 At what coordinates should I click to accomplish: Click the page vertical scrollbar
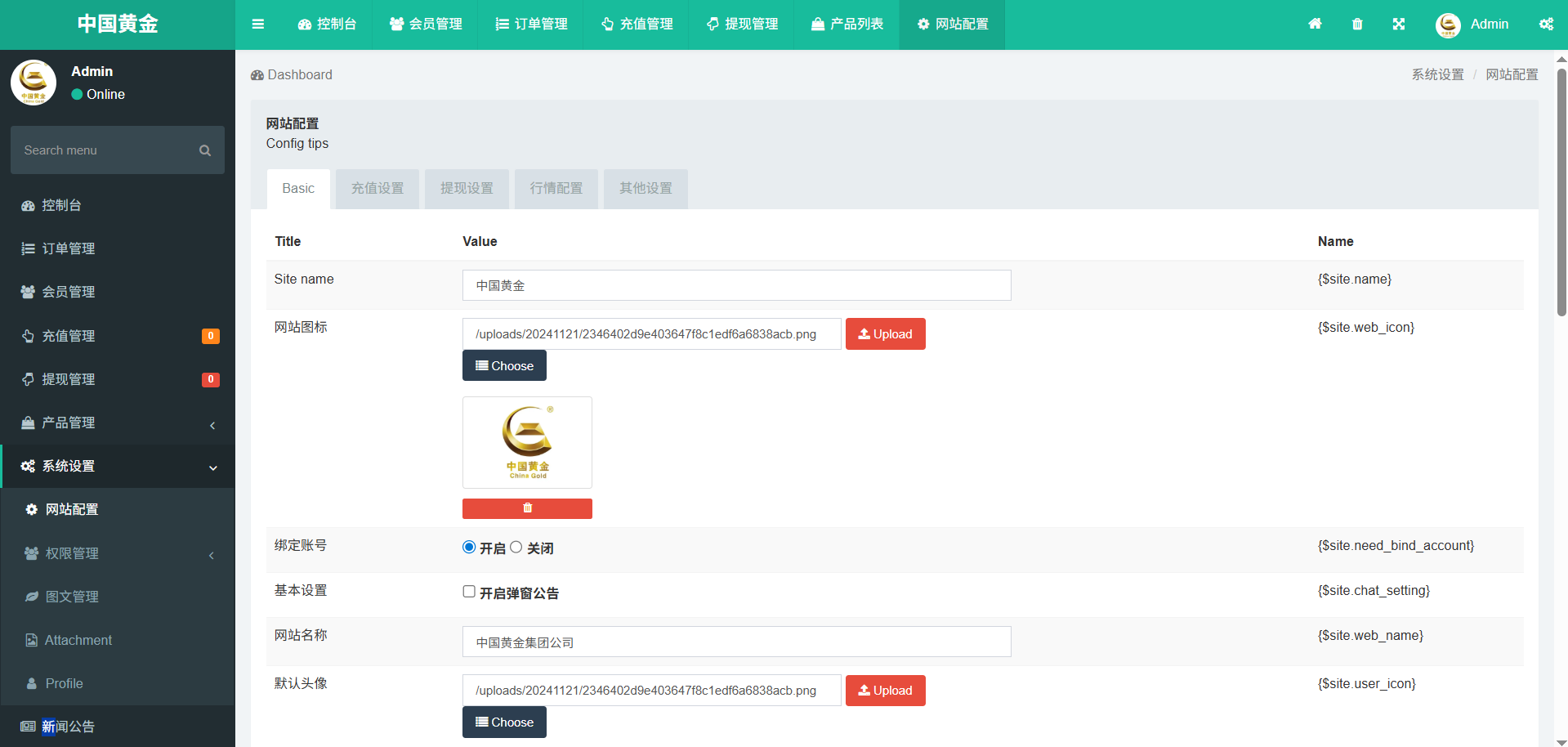tap(1561, 192)
